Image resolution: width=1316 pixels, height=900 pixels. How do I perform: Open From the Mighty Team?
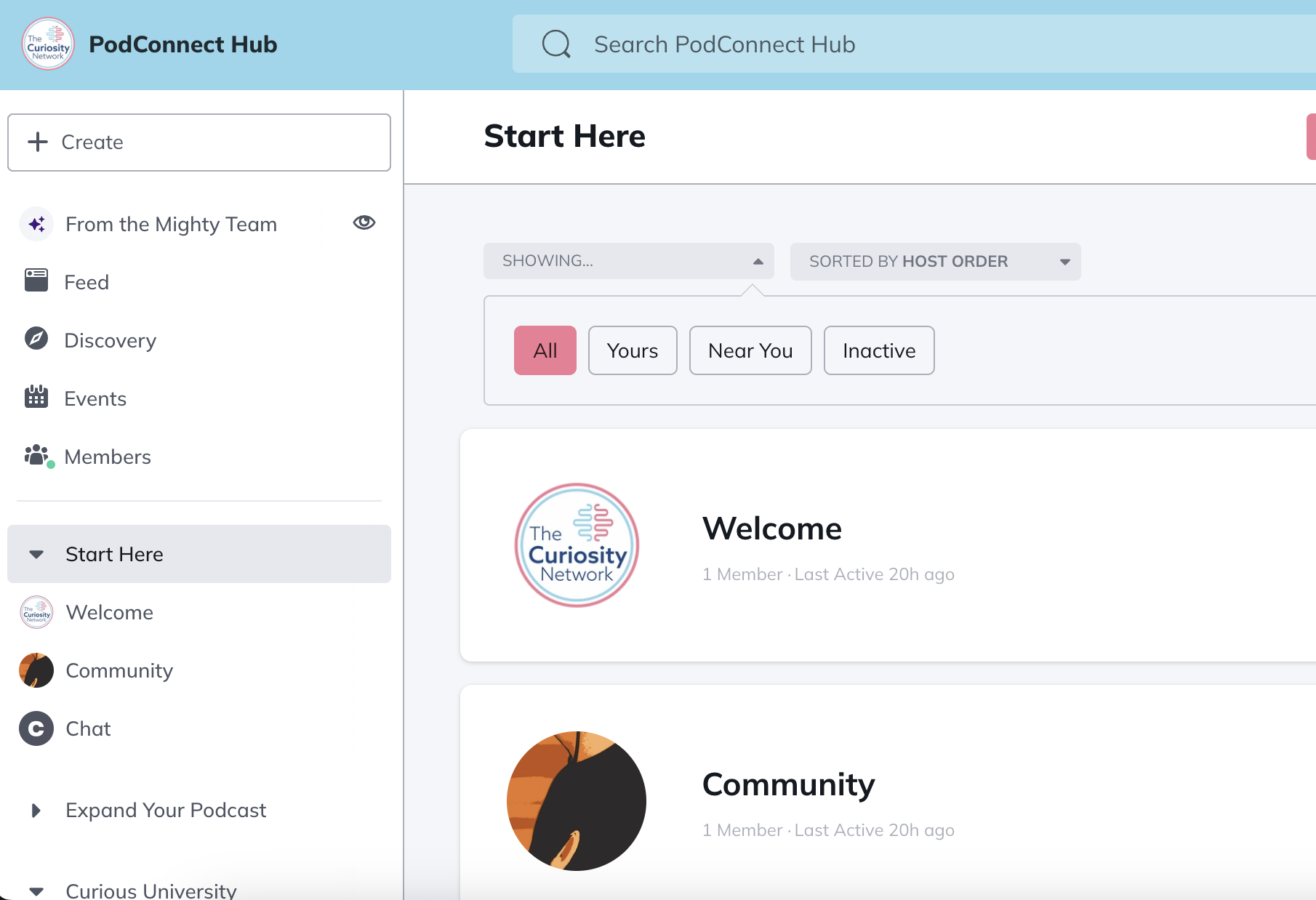(x=172, y=224)
